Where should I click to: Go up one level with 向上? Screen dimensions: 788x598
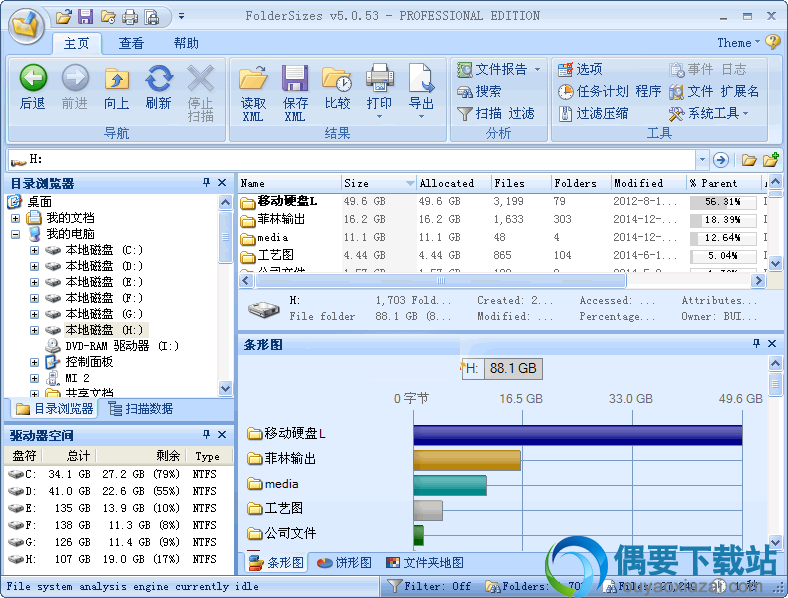pos(117,87)
